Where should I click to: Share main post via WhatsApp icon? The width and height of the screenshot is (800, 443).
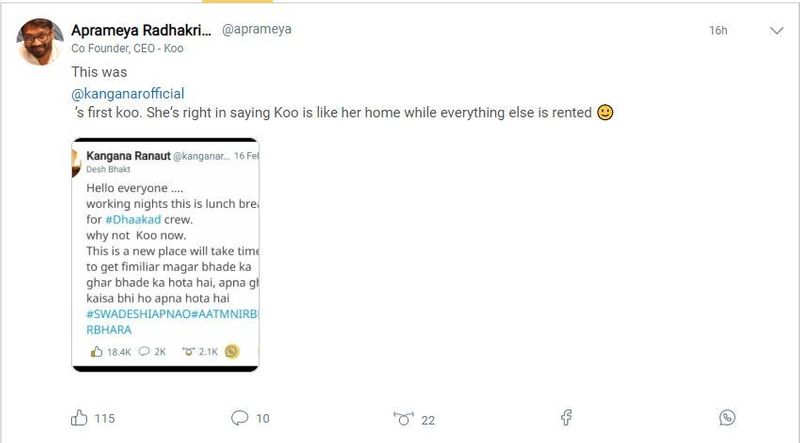[727, 418]
